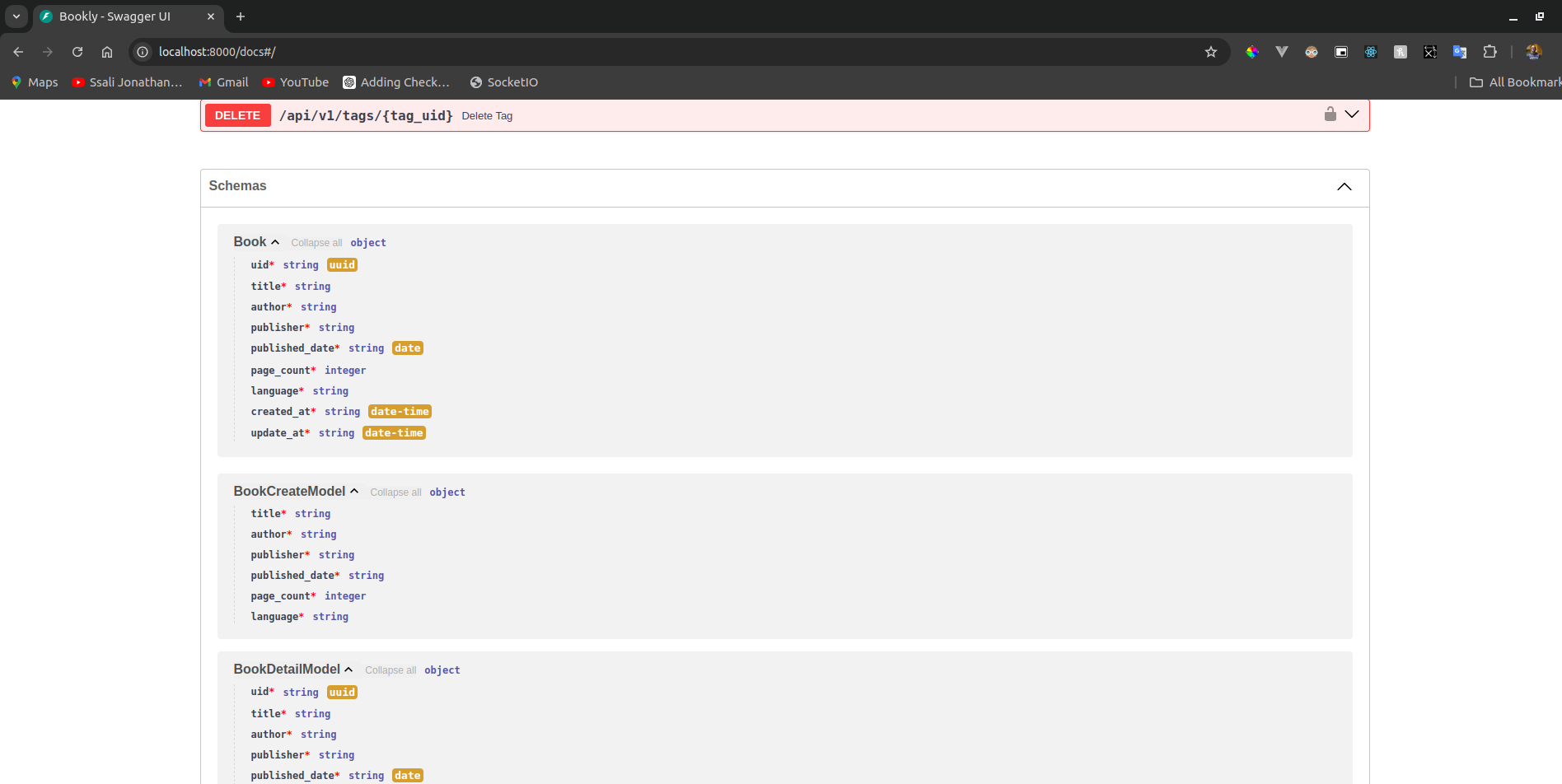Viewport: 1562px width, 784px height.
Task: Open the React DevTools extension icon
Action: 1371,52
